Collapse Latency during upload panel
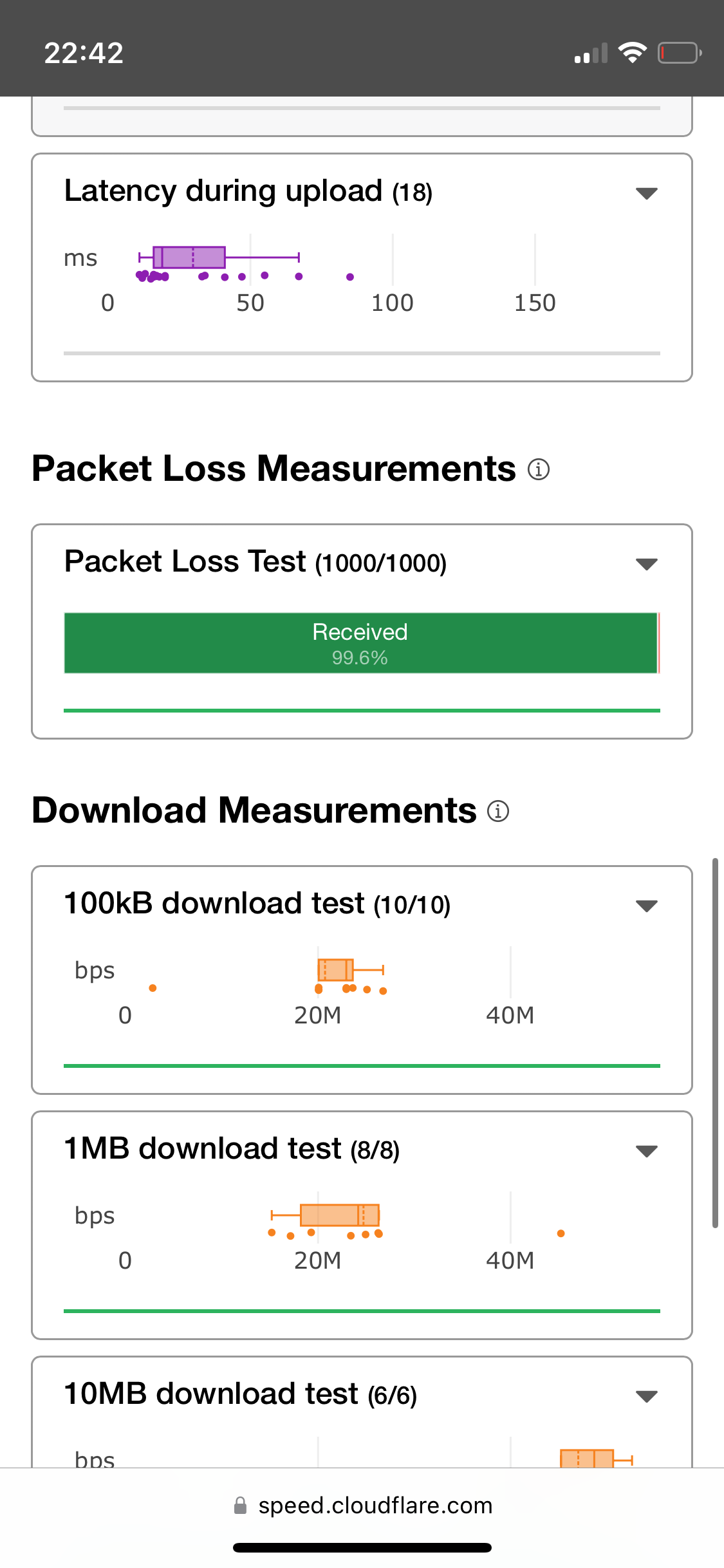 tap(646, 193)
